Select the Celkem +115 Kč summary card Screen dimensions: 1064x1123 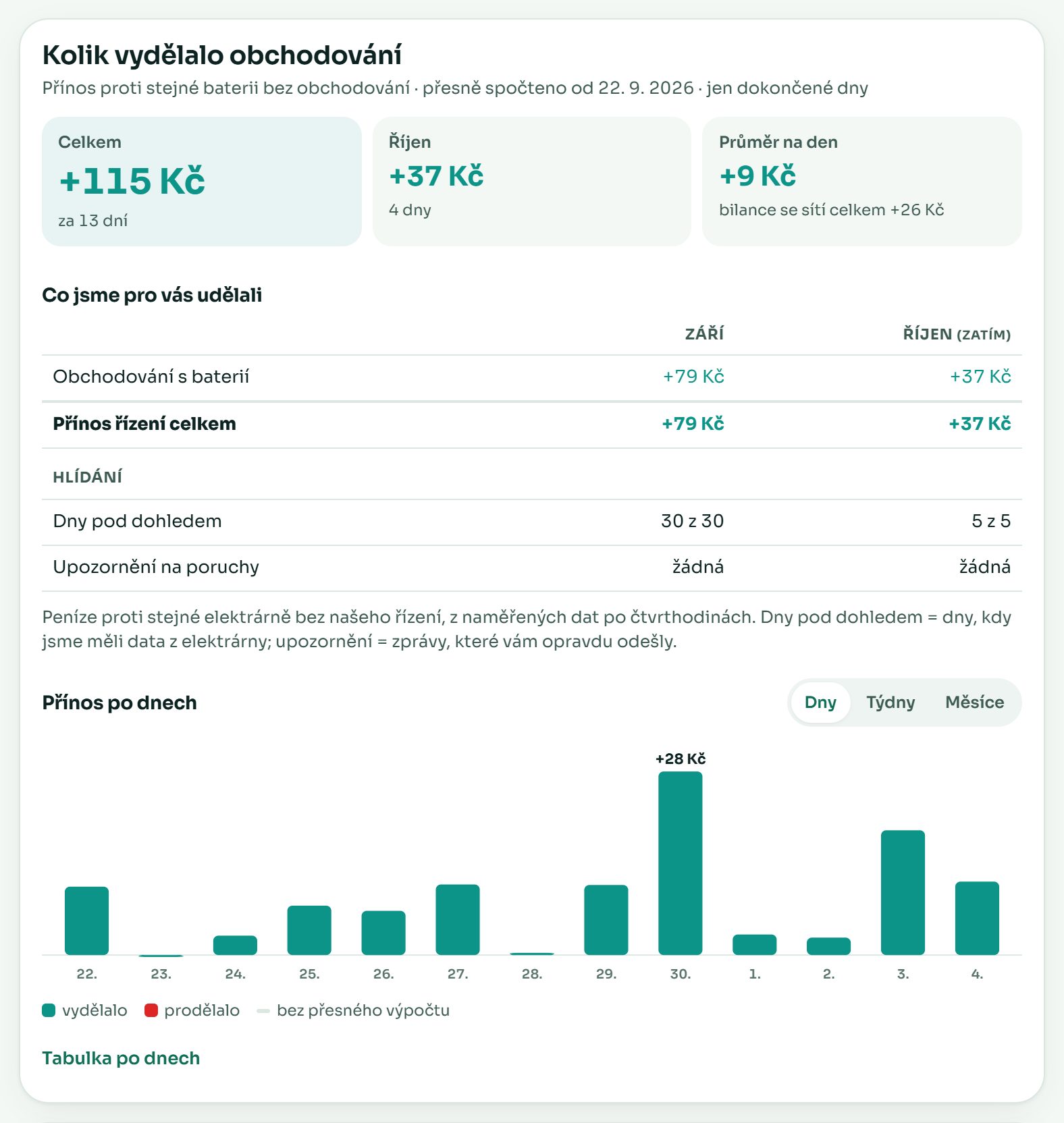pyautogui.click(x=202, y=182)
